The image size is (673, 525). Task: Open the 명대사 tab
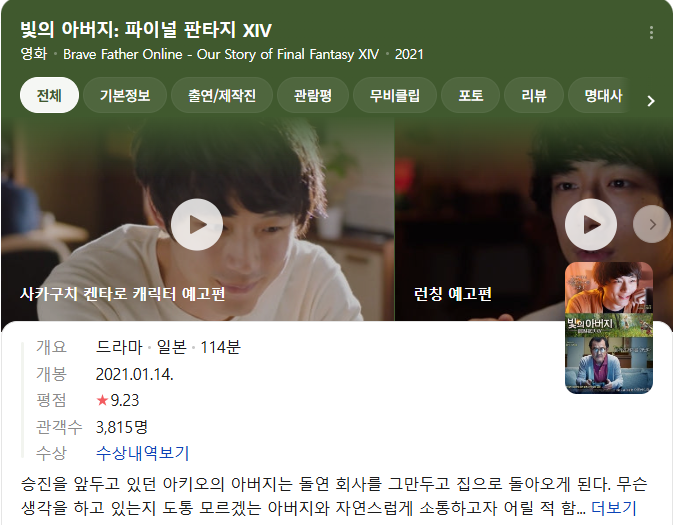[603, 95]
